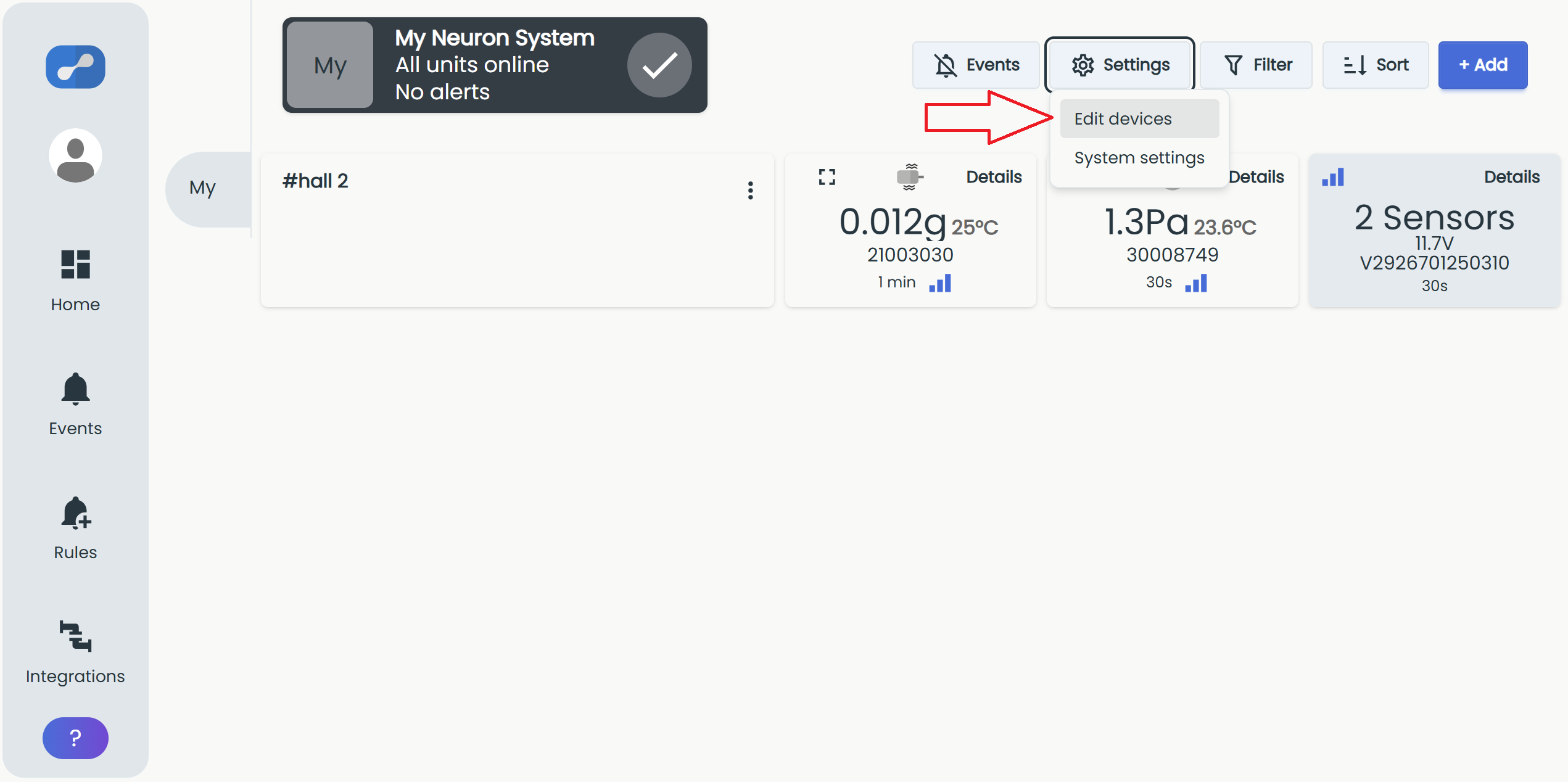Click the fullscreen icon on vibration card
Image resolution: width=1568 pixels, height=782 pixels.
[827, 177]
